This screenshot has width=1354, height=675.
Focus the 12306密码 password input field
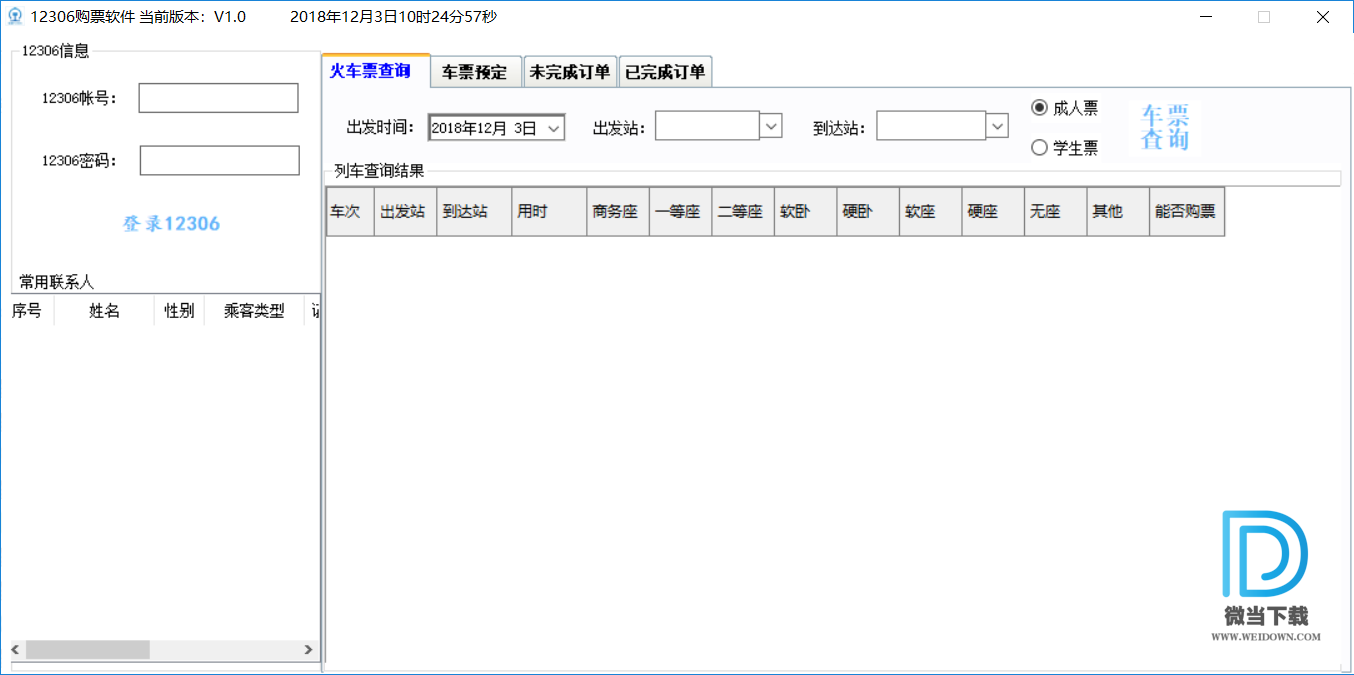pyautogui.click(x=219, y=160)
